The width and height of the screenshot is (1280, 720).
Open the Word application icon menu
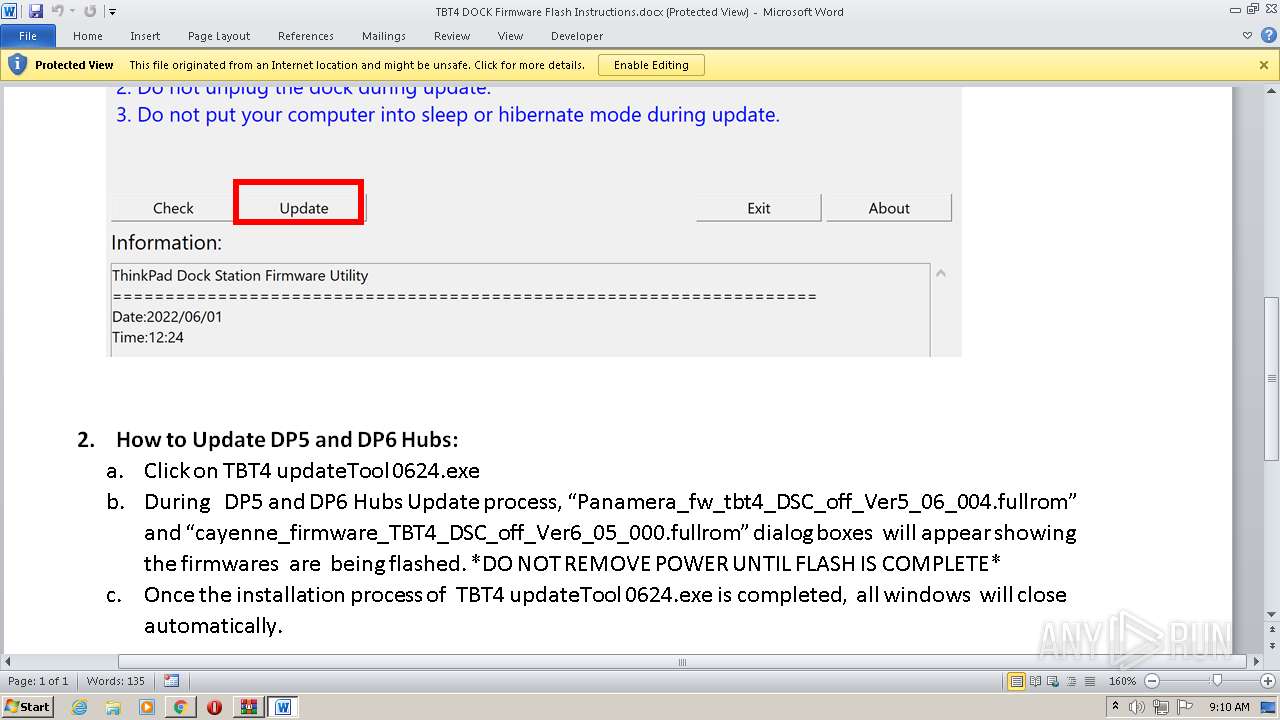pyautogui.click(x=10, y=12)
